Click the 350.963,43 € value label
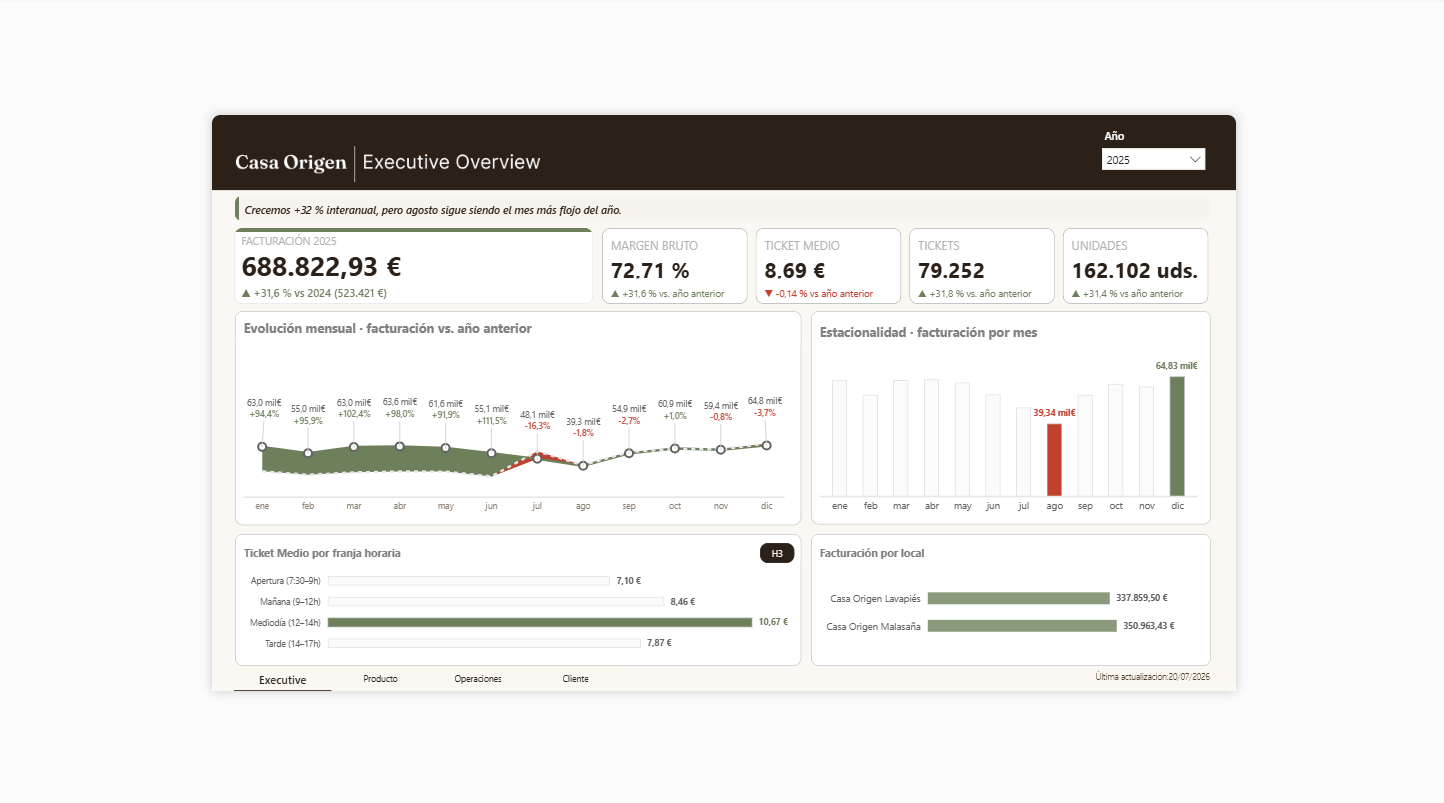Image resolution: width=1444 pixels, height=803 pixels. tap(1149, 626)
